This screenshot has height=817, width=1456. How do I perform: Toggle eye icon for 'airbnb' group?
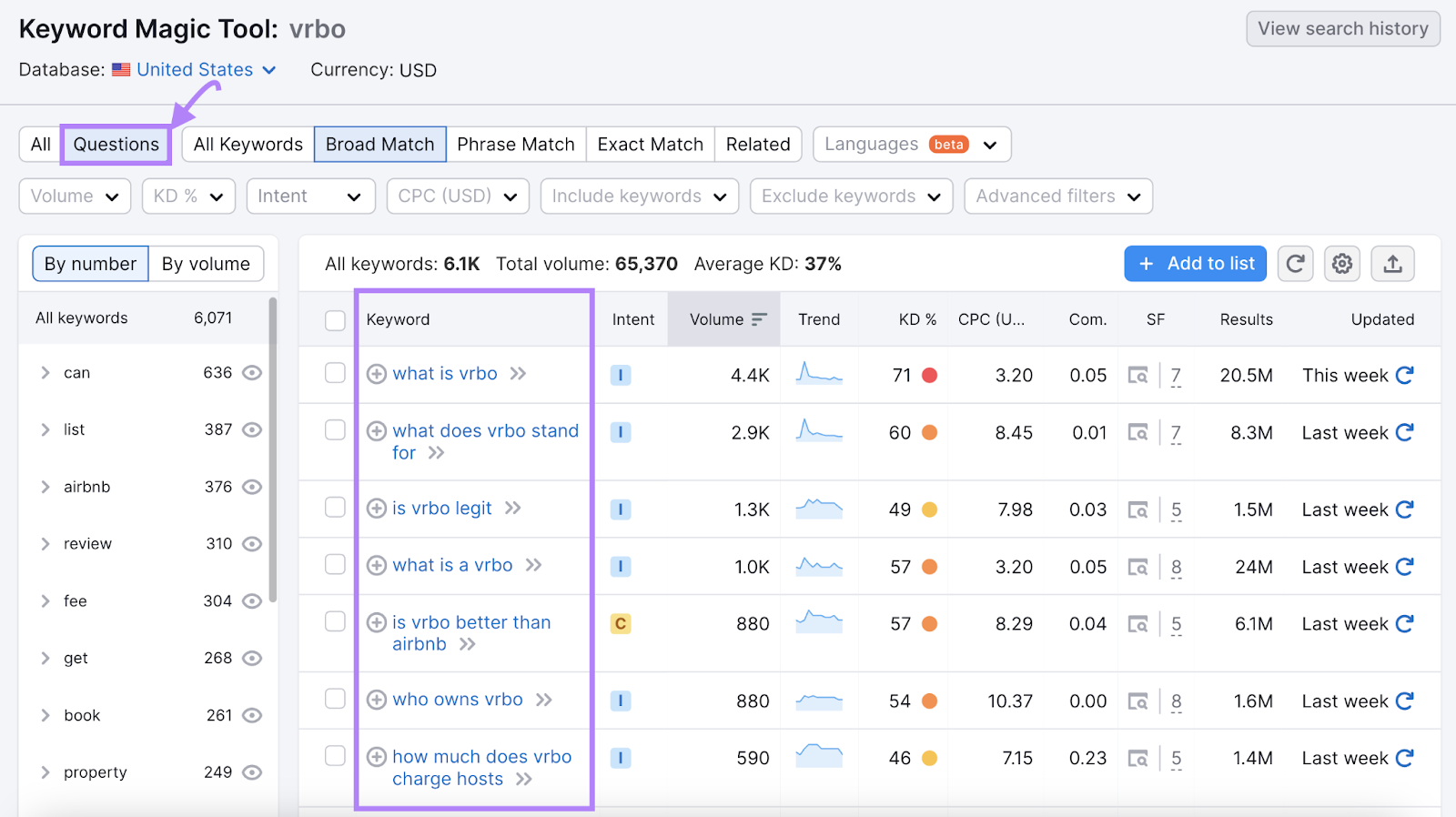[x=252, y=487]
